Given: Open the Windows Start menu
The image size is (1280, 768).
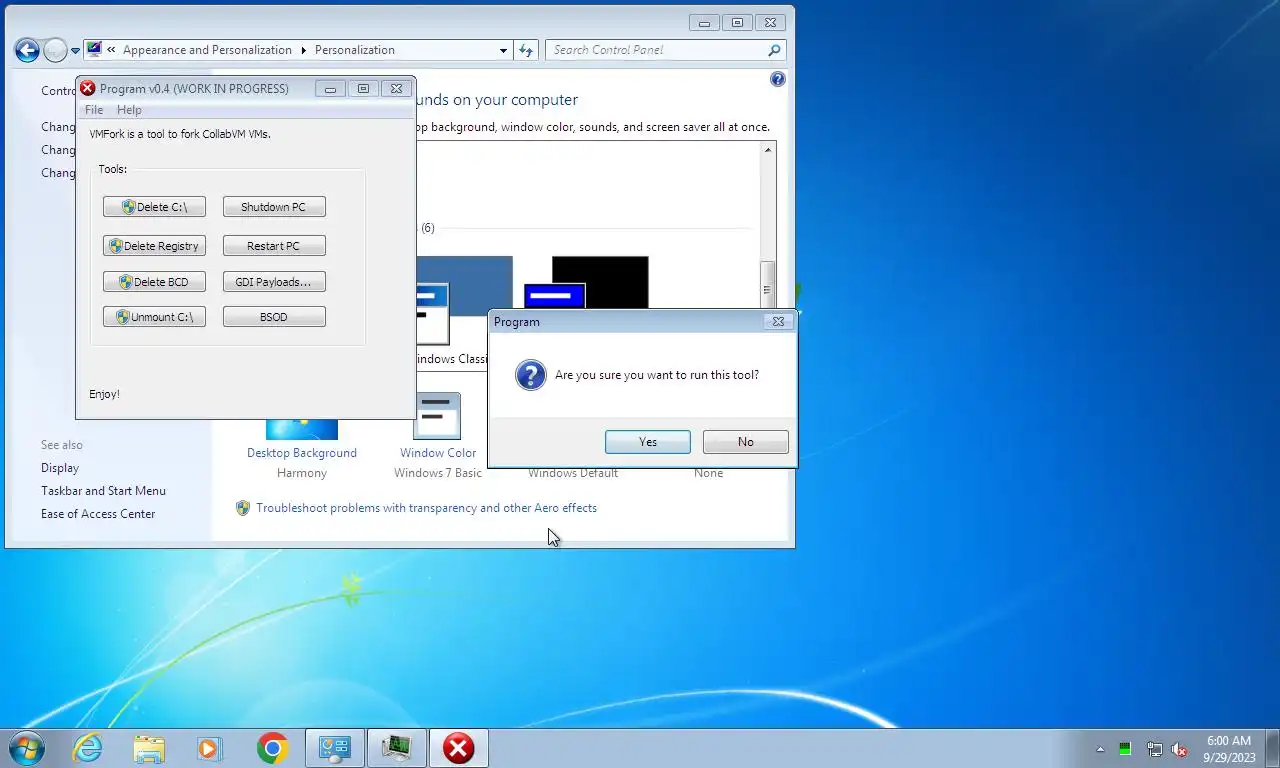Looking at the screenshot, I should [x=27, y=748].
